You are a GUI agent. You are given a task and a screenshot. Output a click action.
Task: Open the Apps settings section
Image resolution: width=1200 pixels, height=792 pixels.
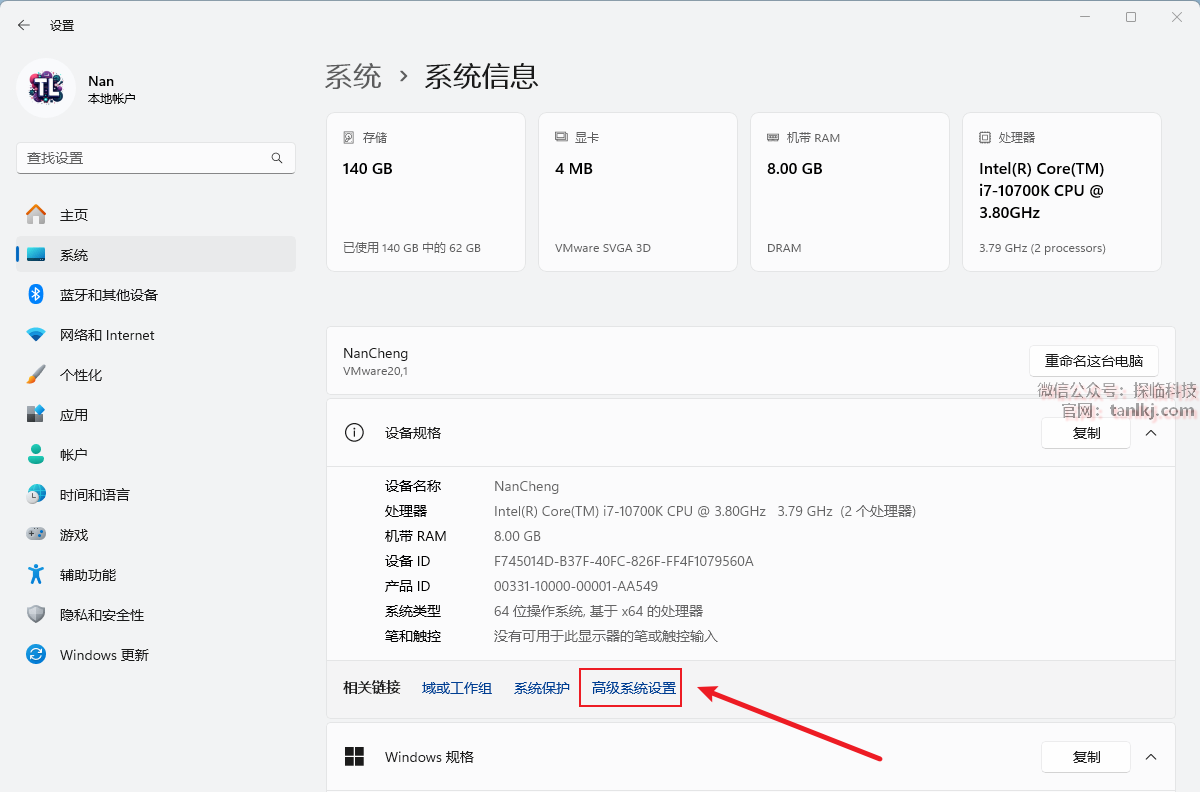pyautogui.click(x=73, y=415)
